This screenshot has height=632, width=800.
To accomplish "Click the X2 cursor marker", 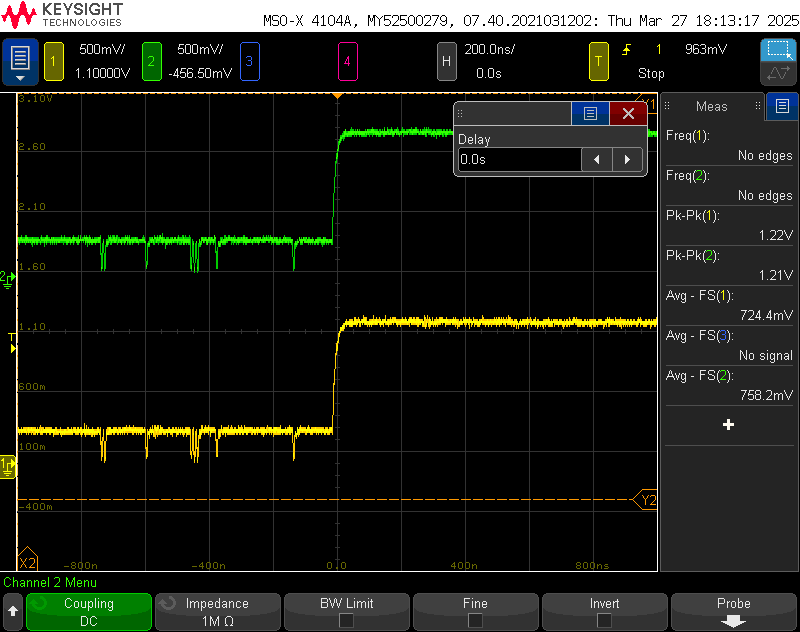I will (27, 560).
